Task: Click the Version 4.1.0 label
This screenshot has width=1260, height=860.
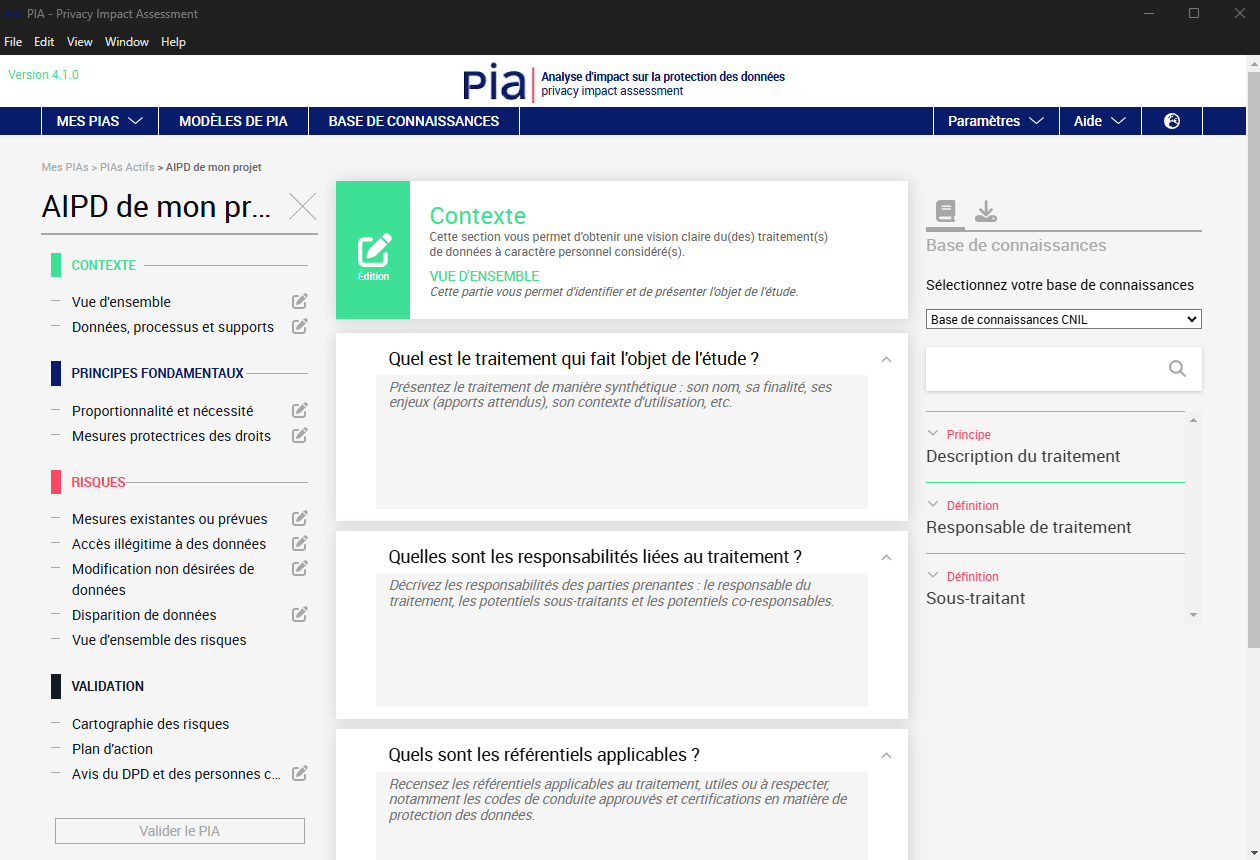Action: (x=43, y=75)
